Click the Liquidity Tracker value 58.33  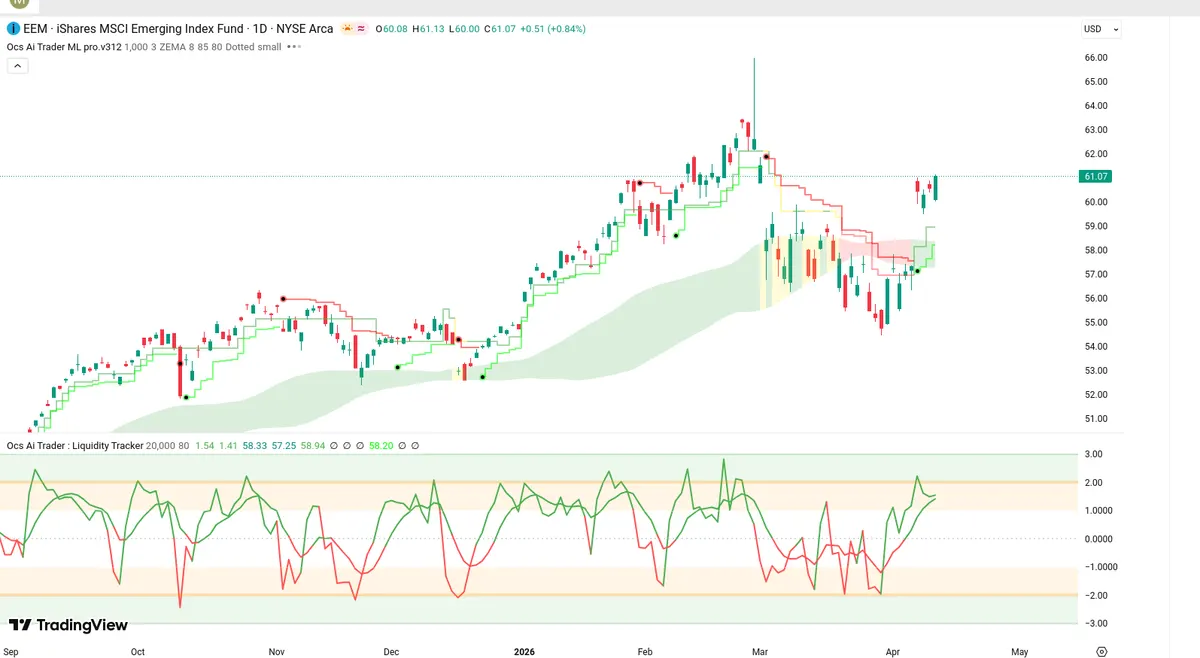pyautogui.click(x=254, y=445)
